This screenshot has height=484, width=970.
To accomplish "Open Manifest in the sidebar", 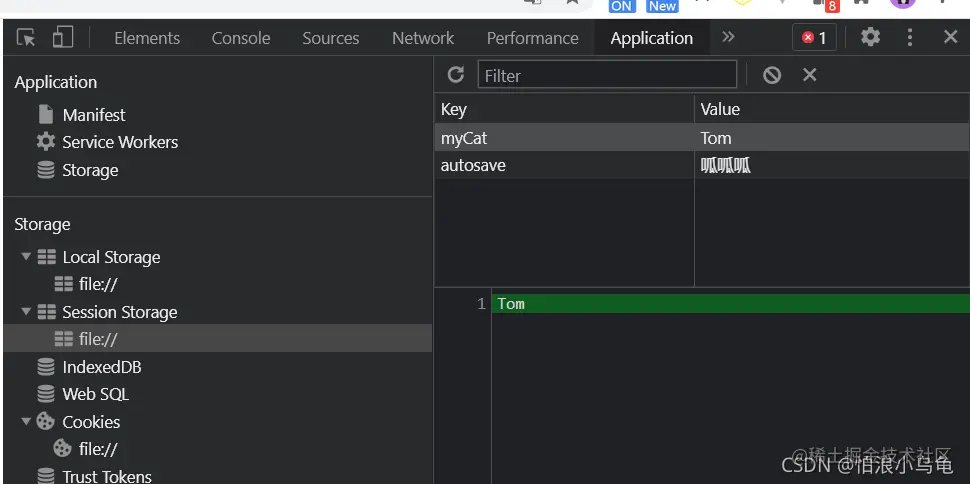I will [x=94, y=115].
